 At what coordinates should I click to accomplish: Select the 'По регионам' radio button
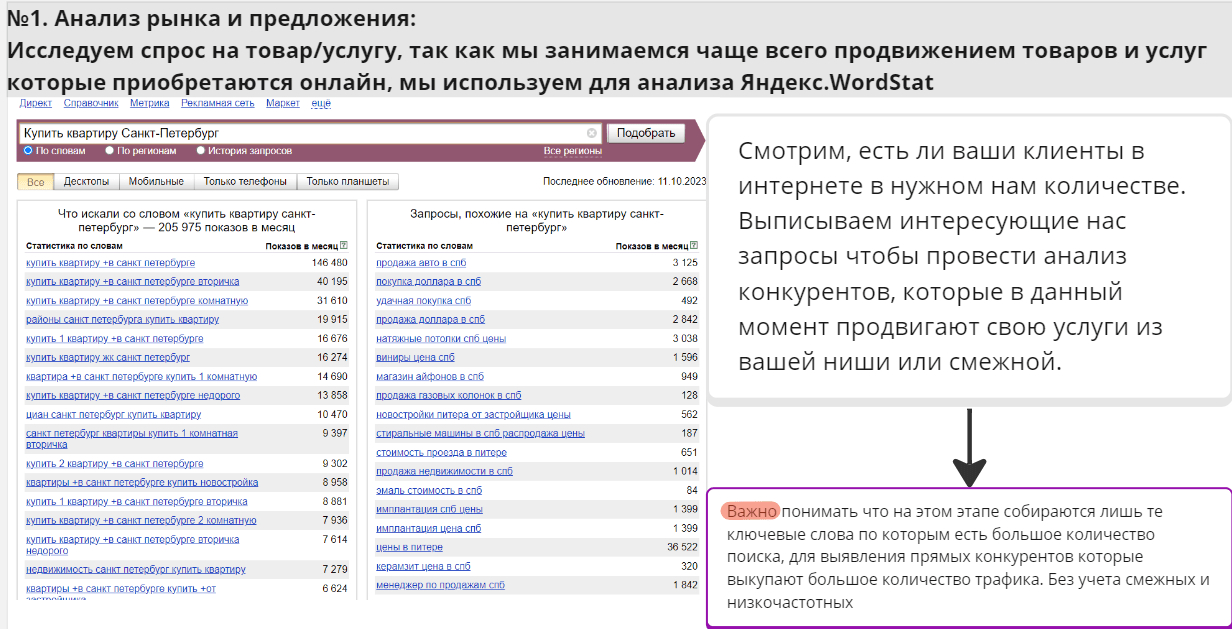pyautogui.click(x=110, y=151)
